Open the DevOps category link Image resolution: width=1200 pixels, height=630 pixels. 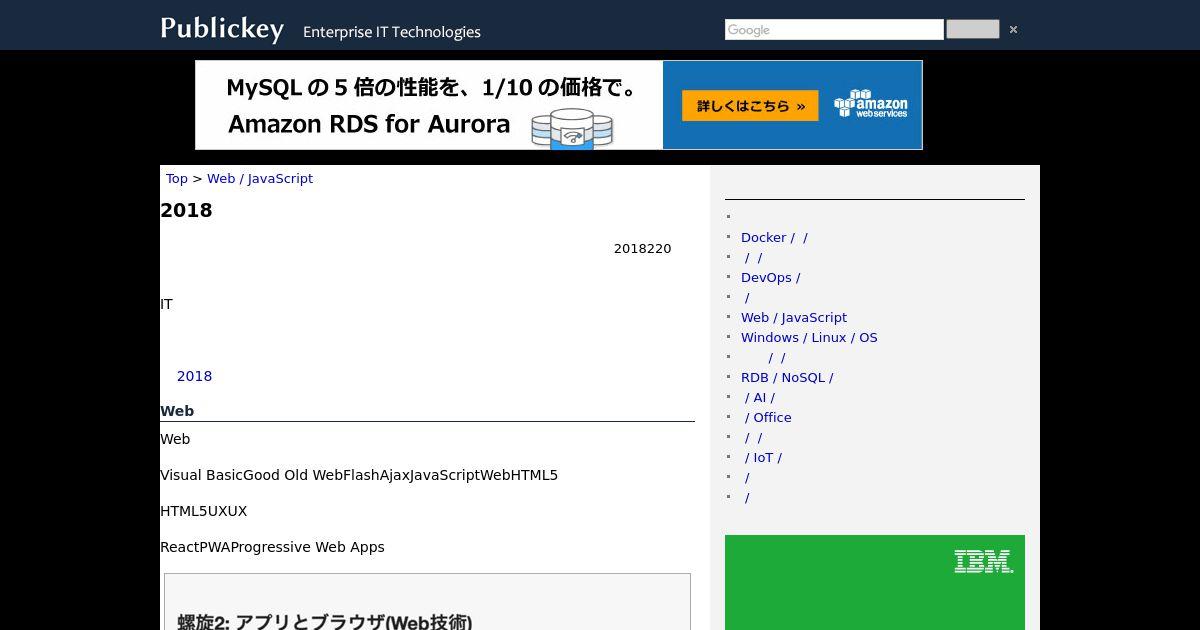point(770,277)
